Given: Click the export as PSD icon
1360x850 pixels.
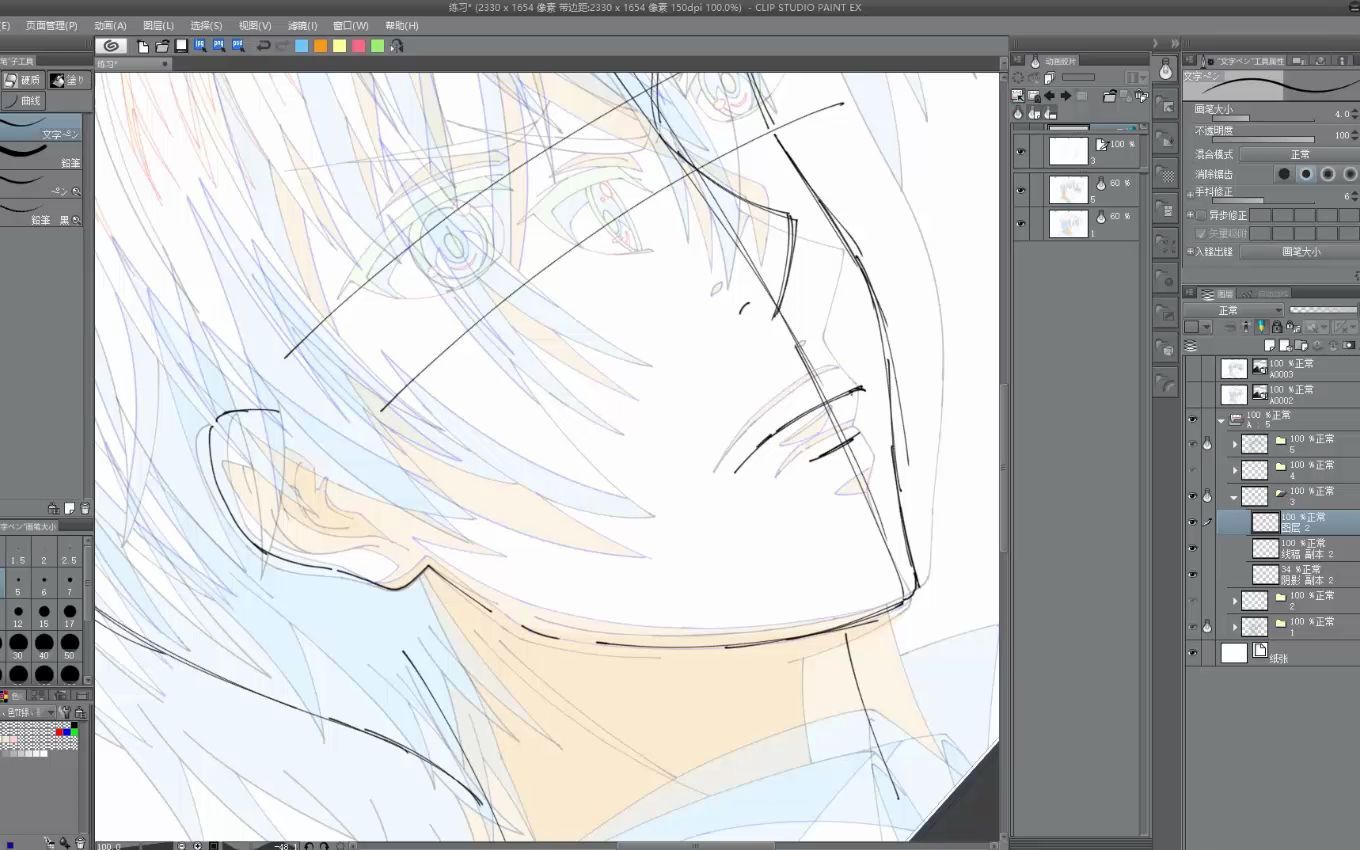Looking at the screenshot, I should 238,46.
